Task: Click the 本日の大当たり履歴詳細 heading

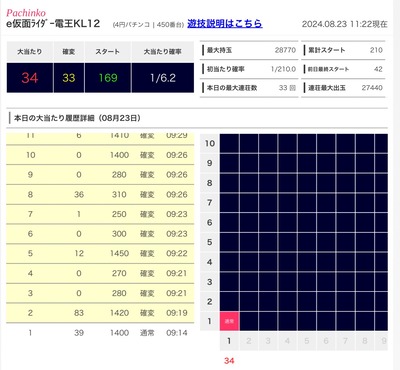Action: [x=77, y=118]
